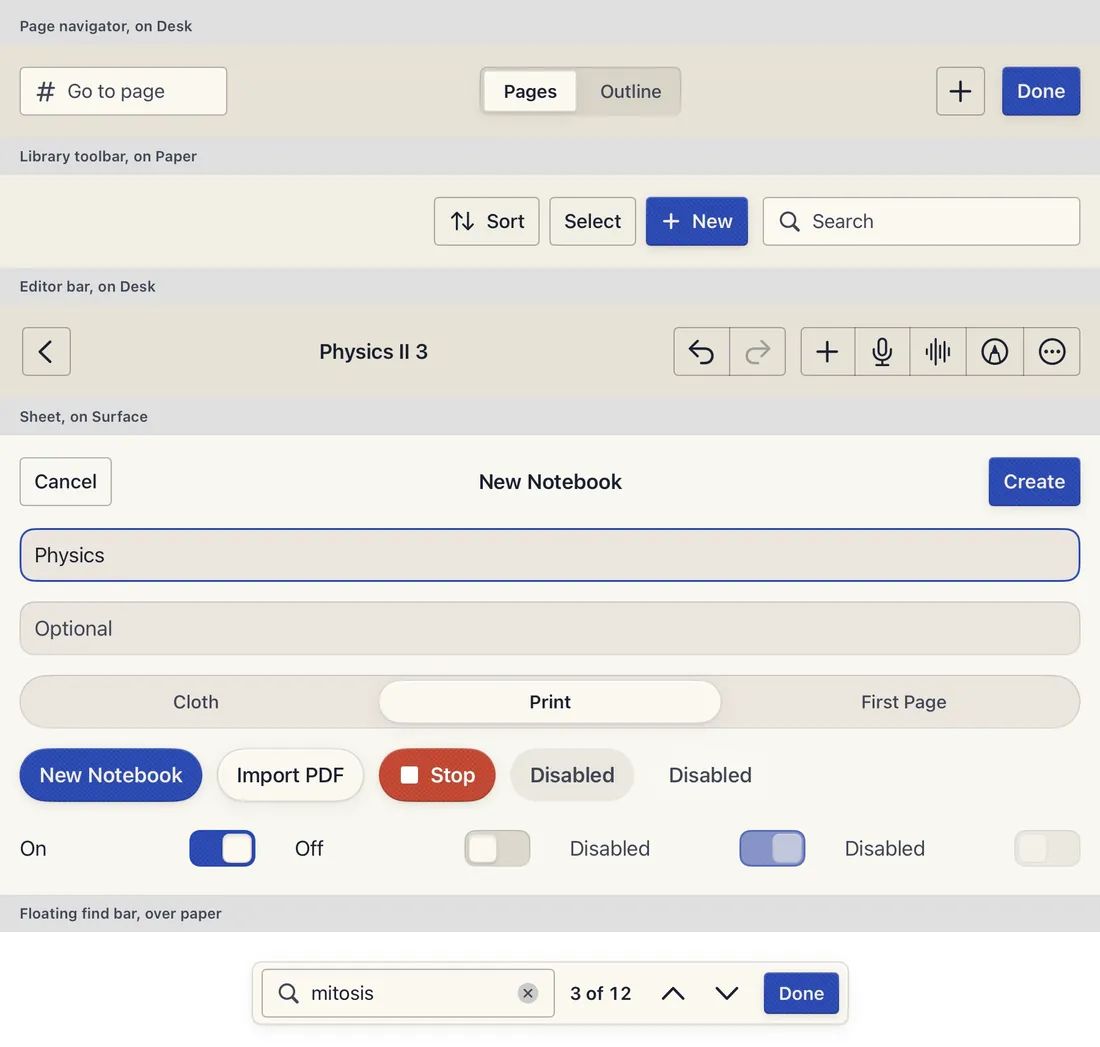Click the blue New button
This screenshot has width=1100, height=1047.
[x=697, y=221]
